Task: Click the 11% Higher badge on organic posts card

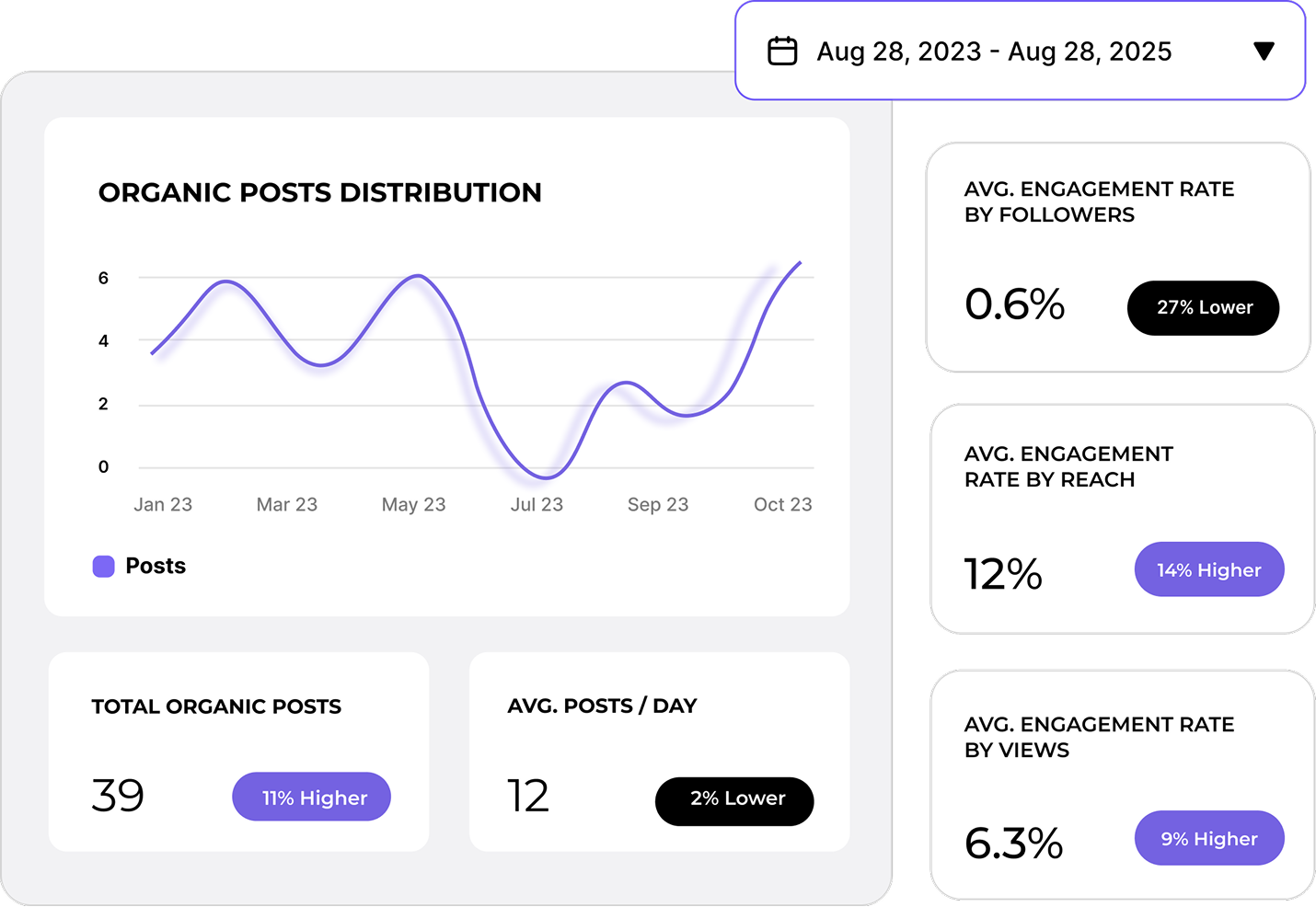Action: coord(311,797)
